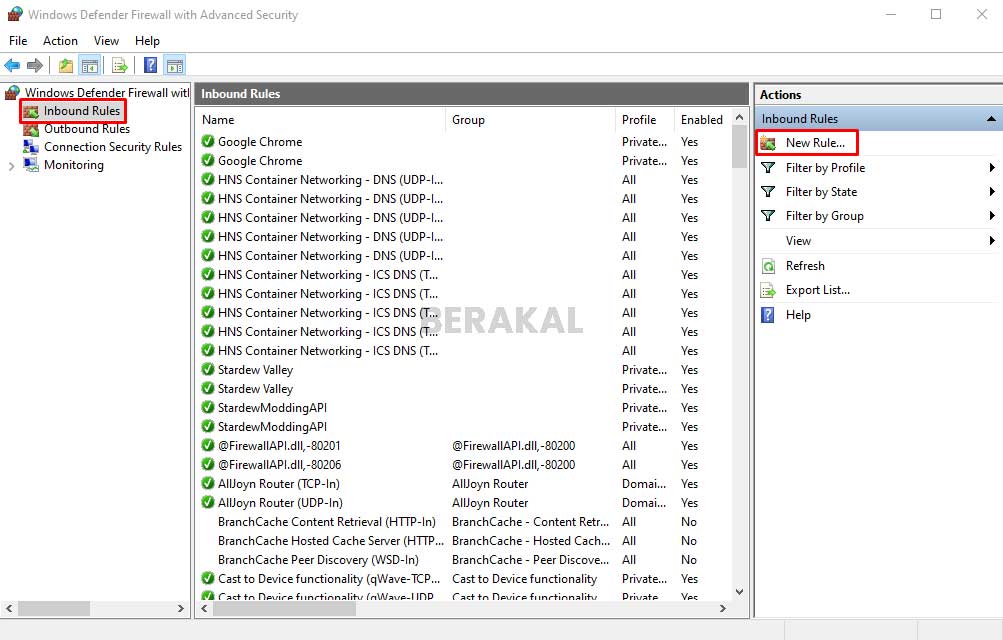Toggle Show/Hide Action Pane toolbar icon
The height and width of the screenshot is (640, 1003).
tap(175, 66)
